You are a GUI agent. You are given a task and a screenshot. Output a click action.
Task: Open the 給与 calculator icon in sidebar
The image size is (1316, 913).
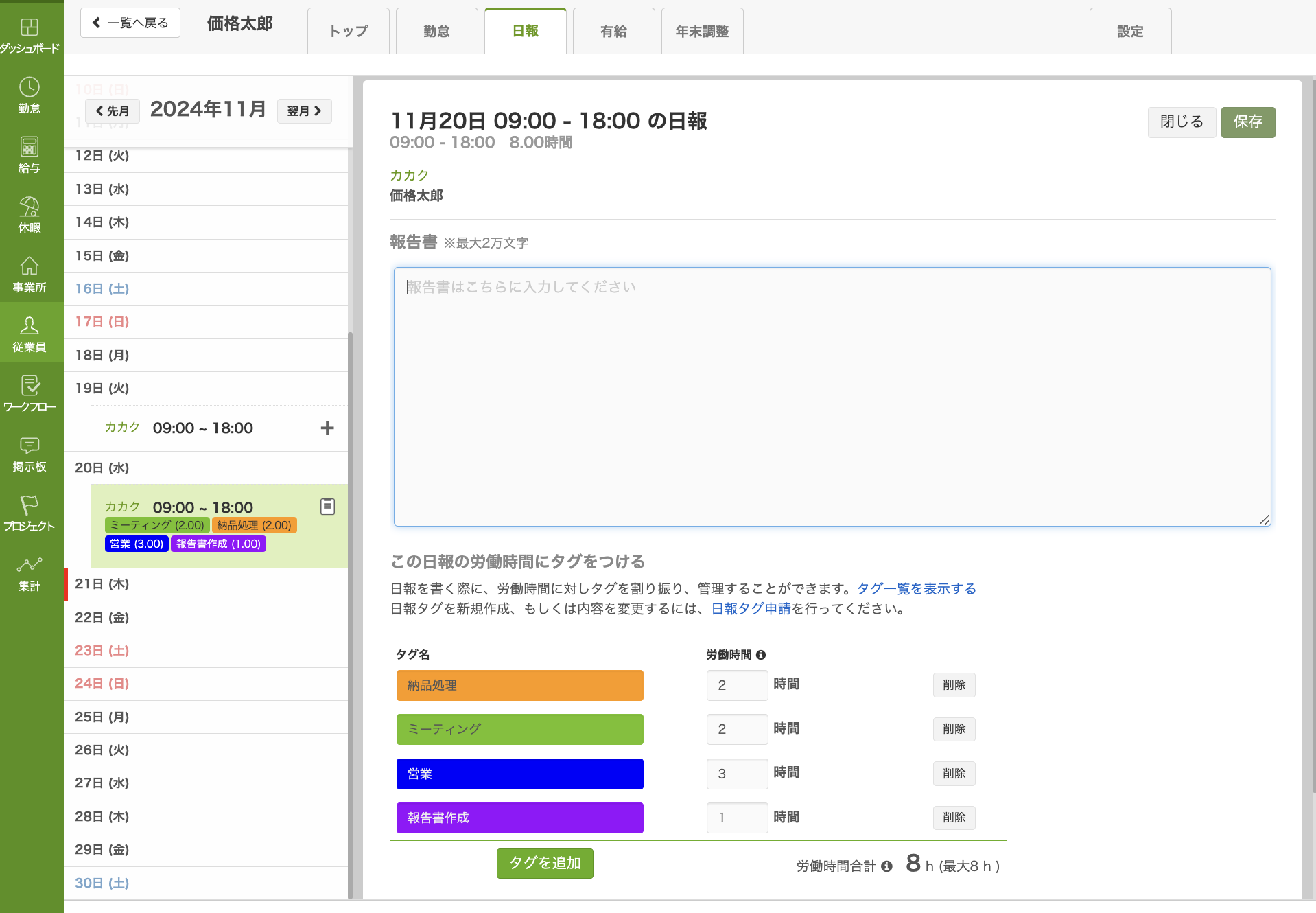point(30,148)
